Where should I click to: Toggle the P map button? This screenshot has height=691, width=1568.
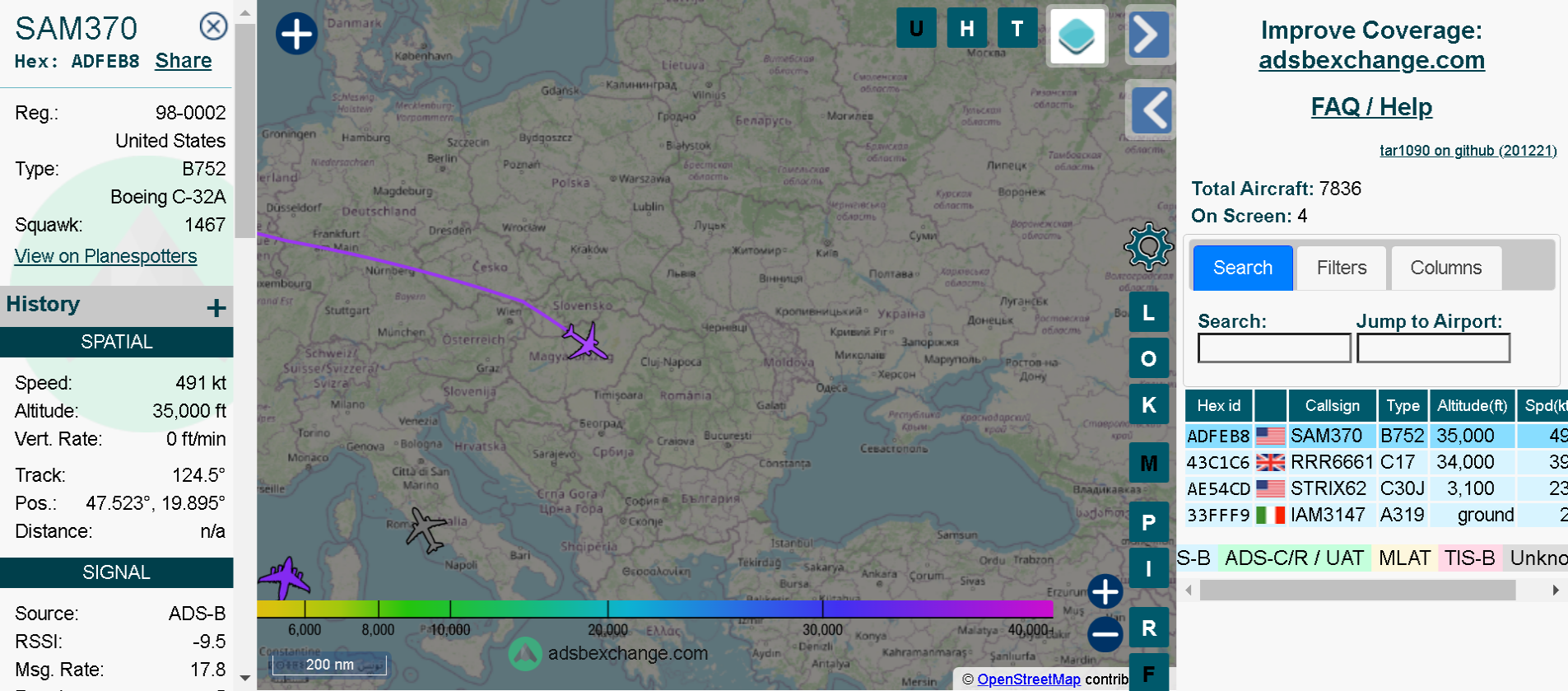point(1148,522)
